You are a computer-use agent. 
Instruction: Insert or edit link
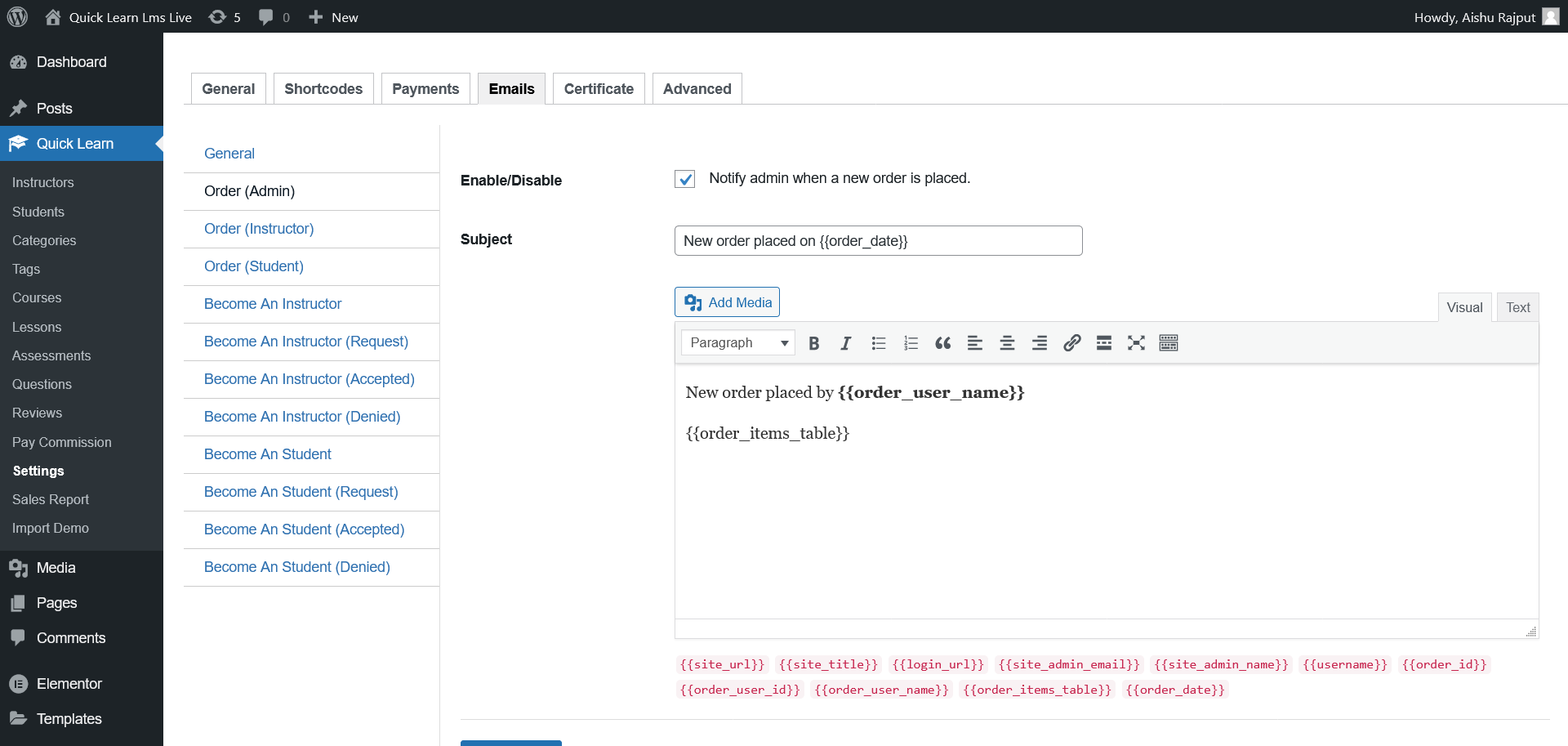click(1071, 343)
